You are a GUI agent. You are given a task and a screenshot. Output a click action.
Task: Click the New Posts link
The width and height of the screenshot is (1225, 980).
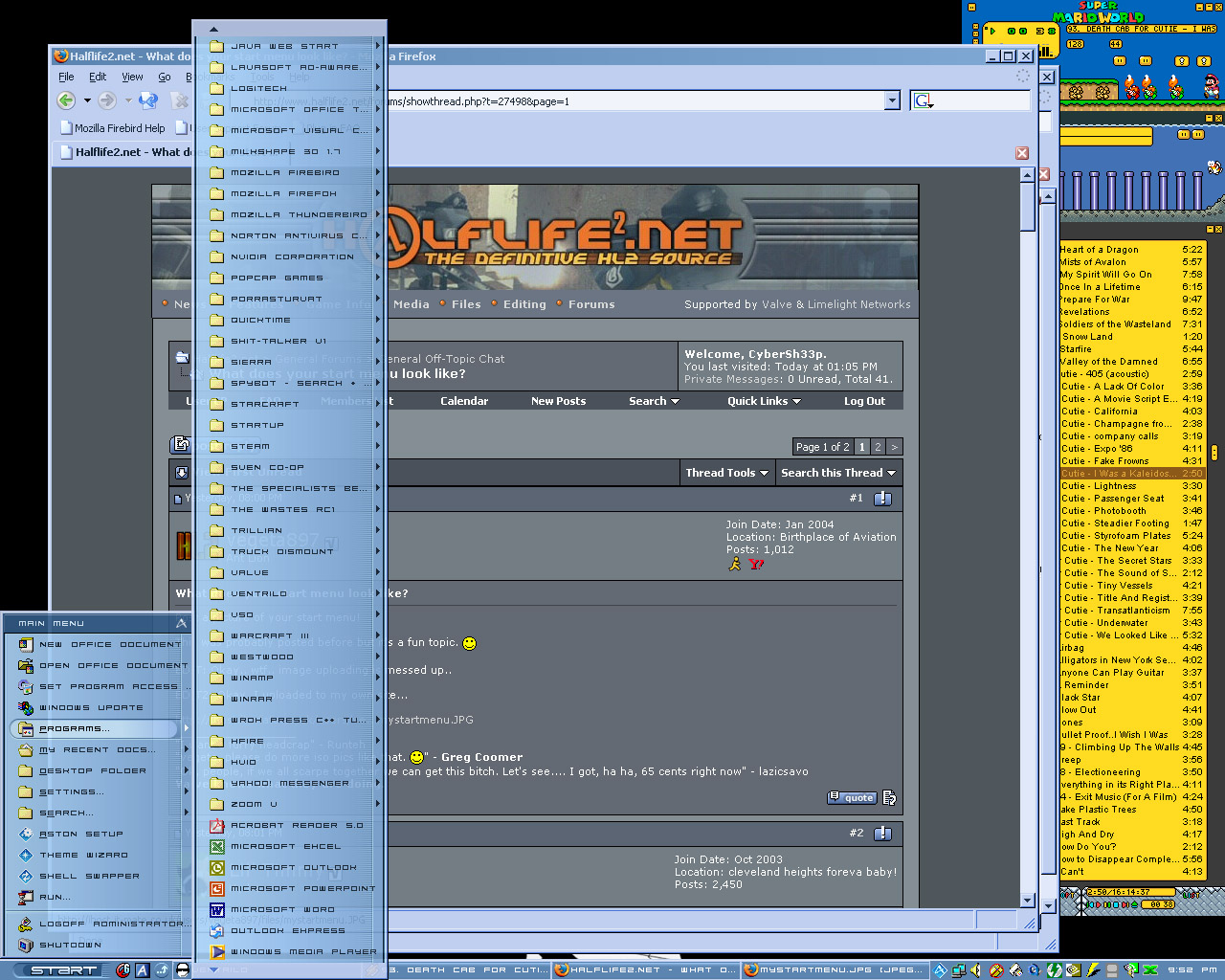point(558,401)
